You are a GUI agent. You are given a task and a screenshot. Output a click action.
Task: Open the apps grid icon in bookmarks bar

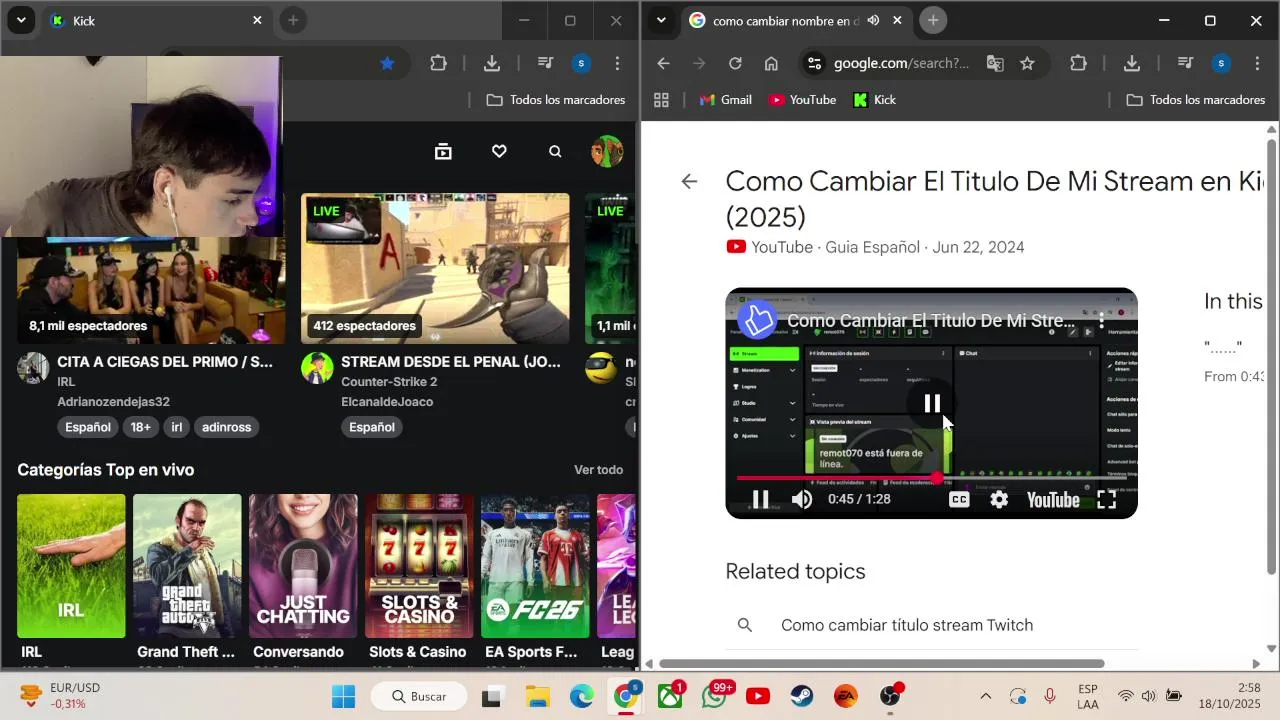click(x=661, y=100)
